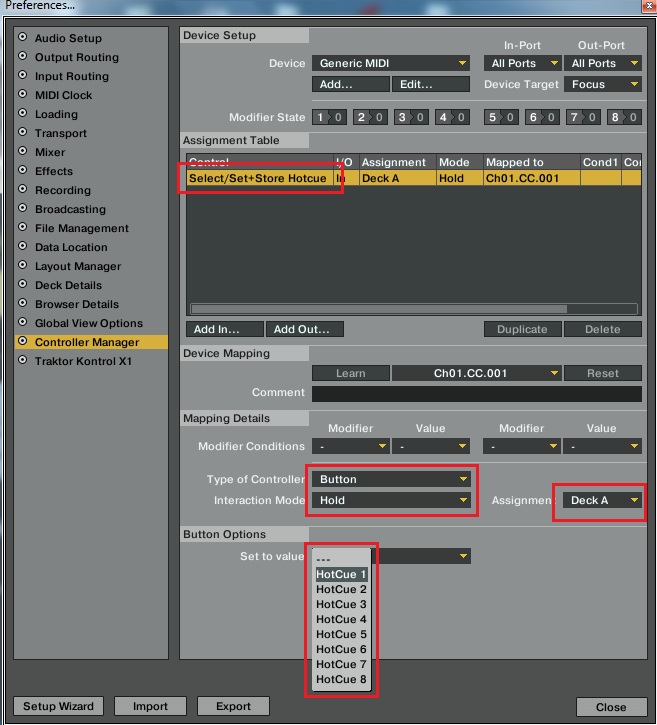Viewport: 657px width, 725px height.
Task: Select Input Routing in the sidebar
Action: pos(72,76)
